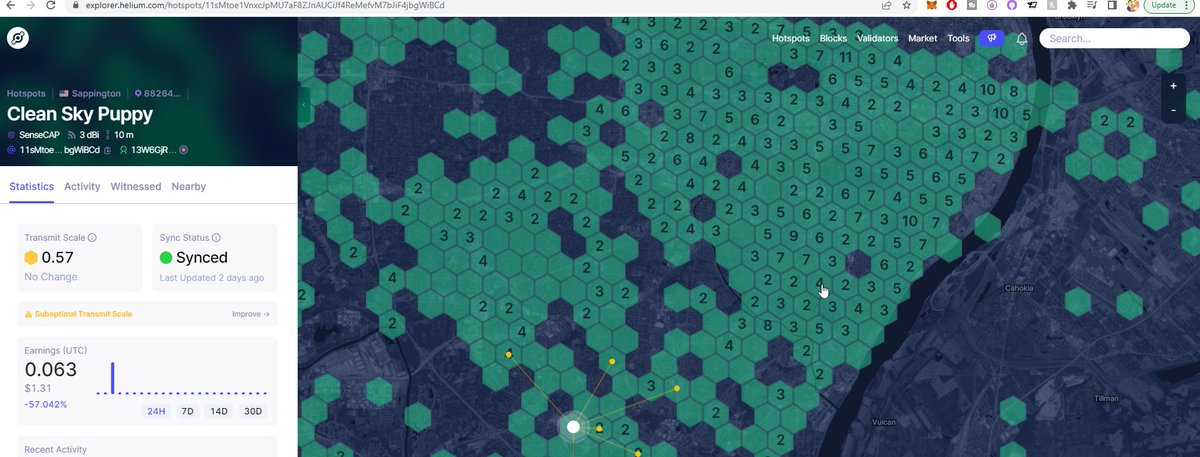Click the blue megaphone announcement button
The width and height of the screenshot is (1200, 457).
click(x=991, y=38)
